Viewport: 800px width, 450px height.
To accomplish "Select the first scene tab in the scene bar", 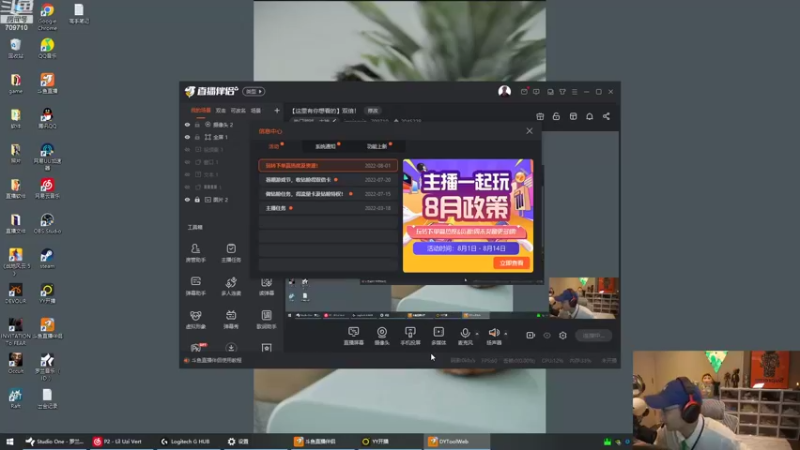I will pyautogui.click(x=201, y=110).
